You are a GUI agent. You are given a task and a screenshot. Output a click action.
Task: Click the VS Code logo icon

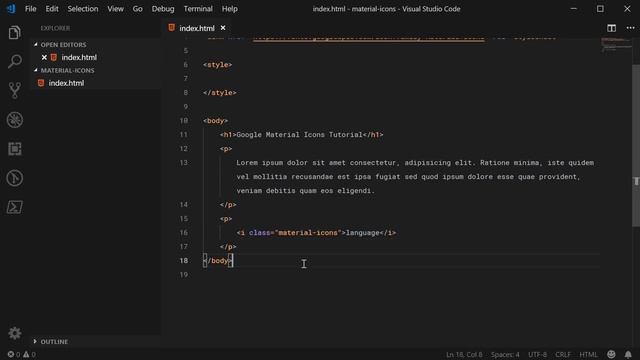click(x=11, y=9)
